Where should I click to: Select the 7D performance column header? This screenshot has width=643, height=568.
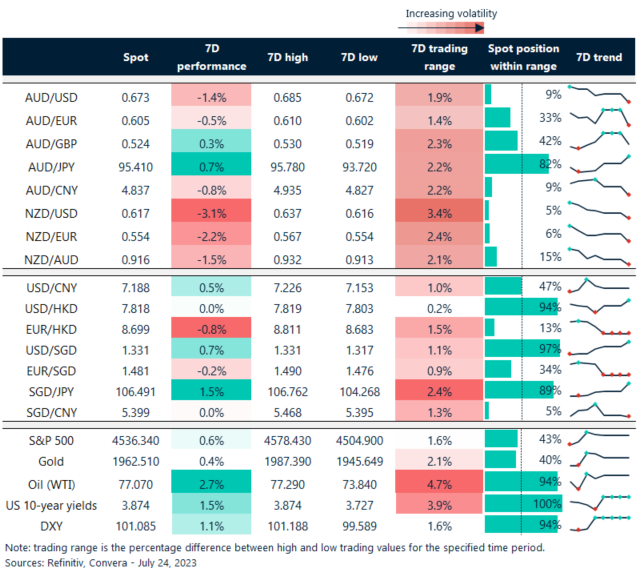click(212, 58)
